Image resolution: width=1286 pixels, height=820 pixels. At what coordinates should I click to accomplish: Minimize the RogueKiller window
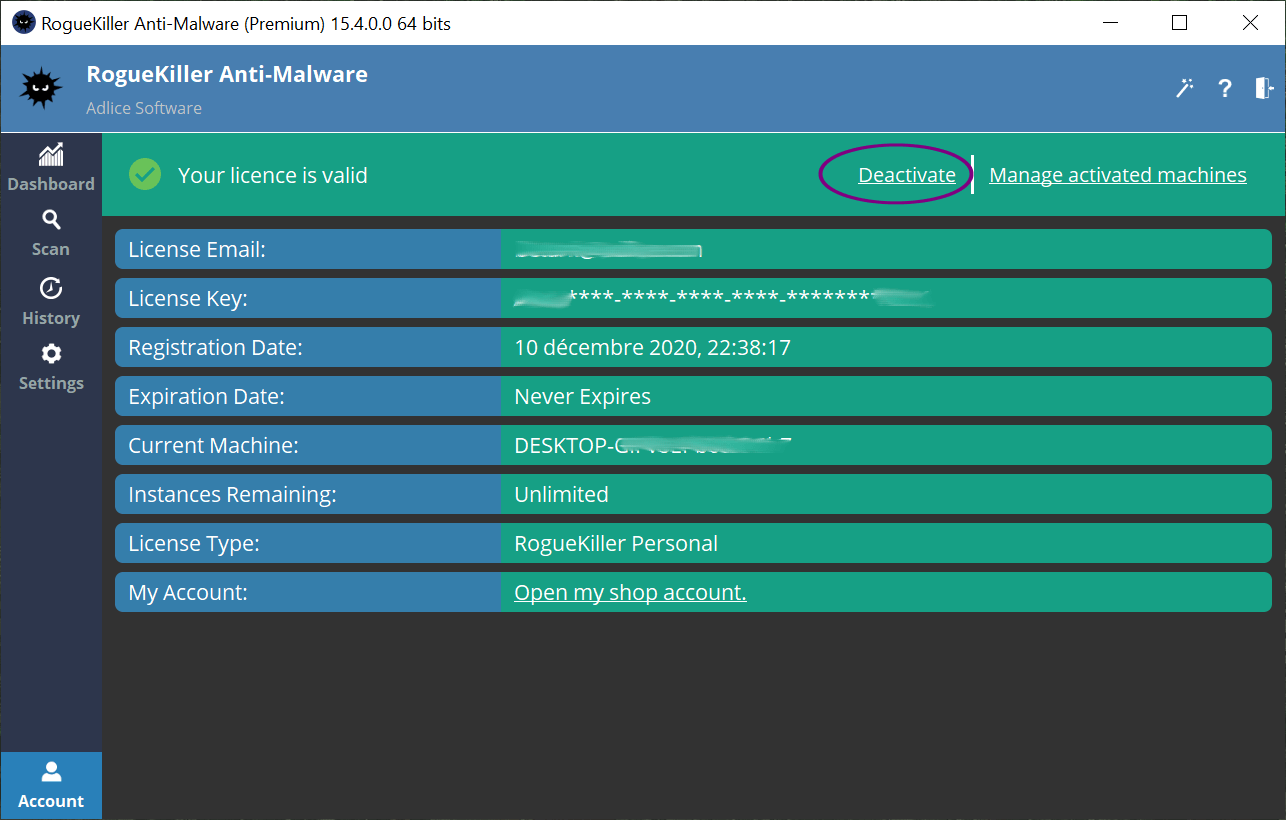tap(1108, 23)
